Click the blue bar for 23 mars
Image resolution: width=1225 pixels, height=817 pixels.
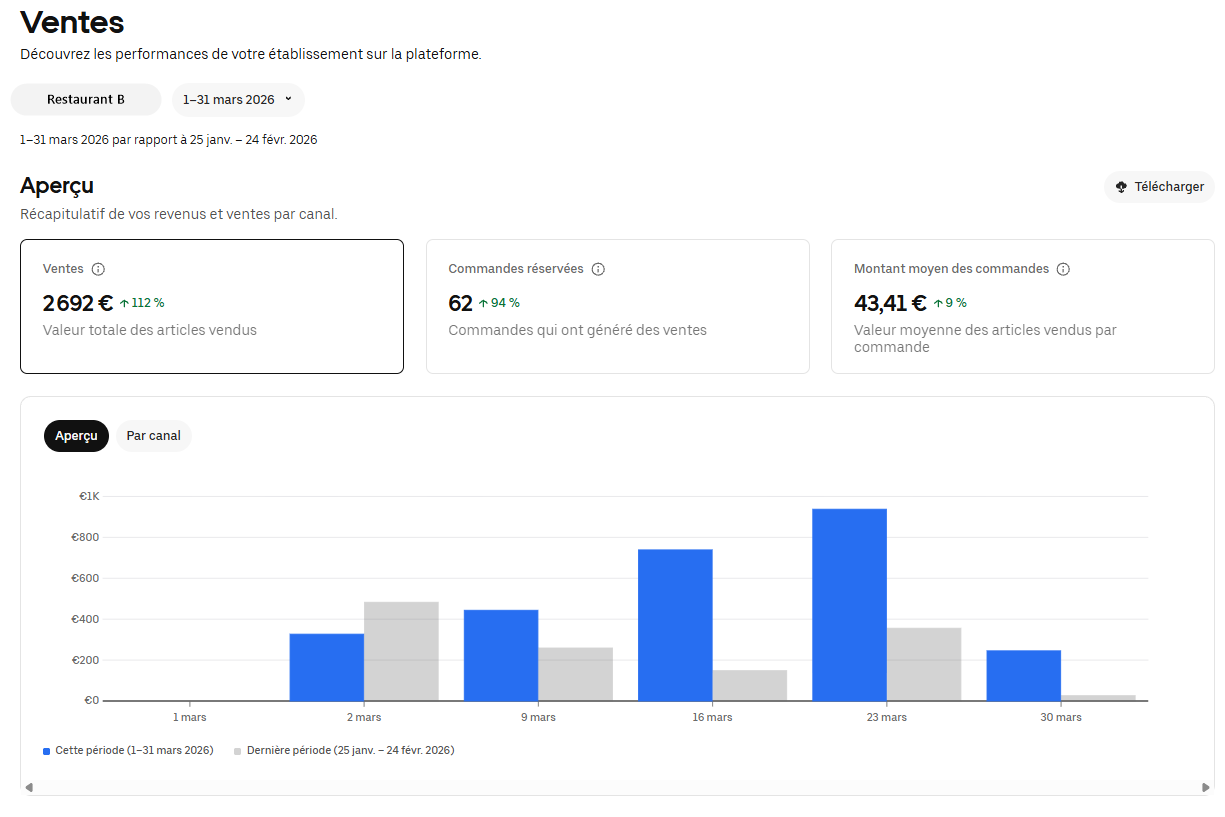coord(849,605)
